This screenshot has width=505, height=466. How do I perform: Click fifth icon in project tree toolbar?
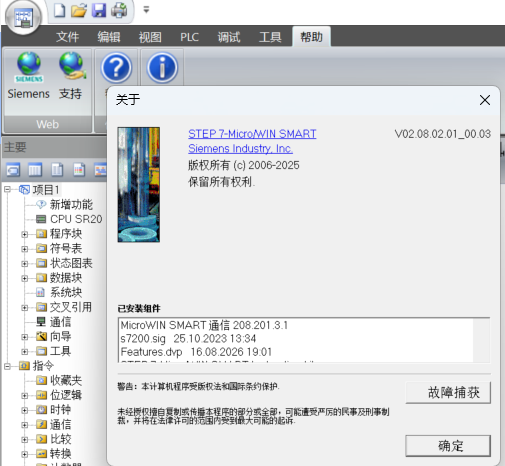click(100, 170)
